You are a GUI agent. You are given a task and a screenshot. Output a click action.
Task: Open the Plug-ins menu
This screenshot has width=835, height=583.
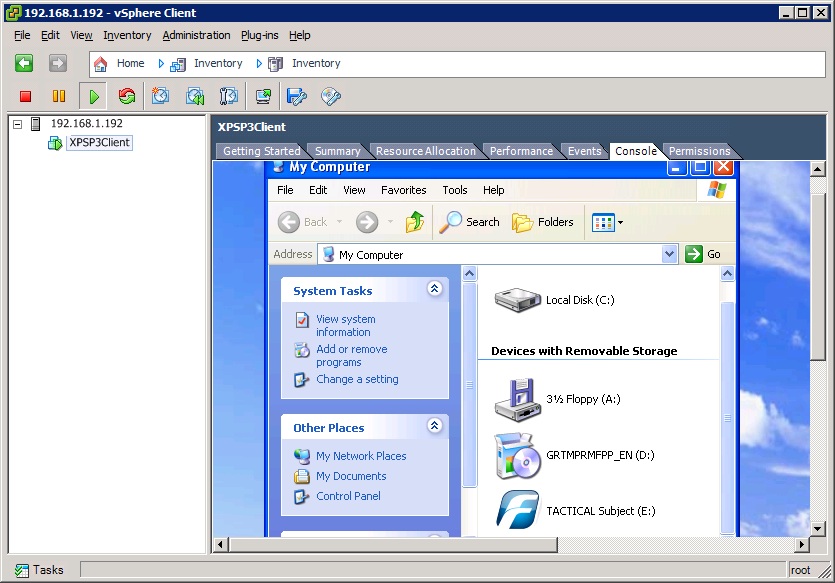tap(259, 35)
